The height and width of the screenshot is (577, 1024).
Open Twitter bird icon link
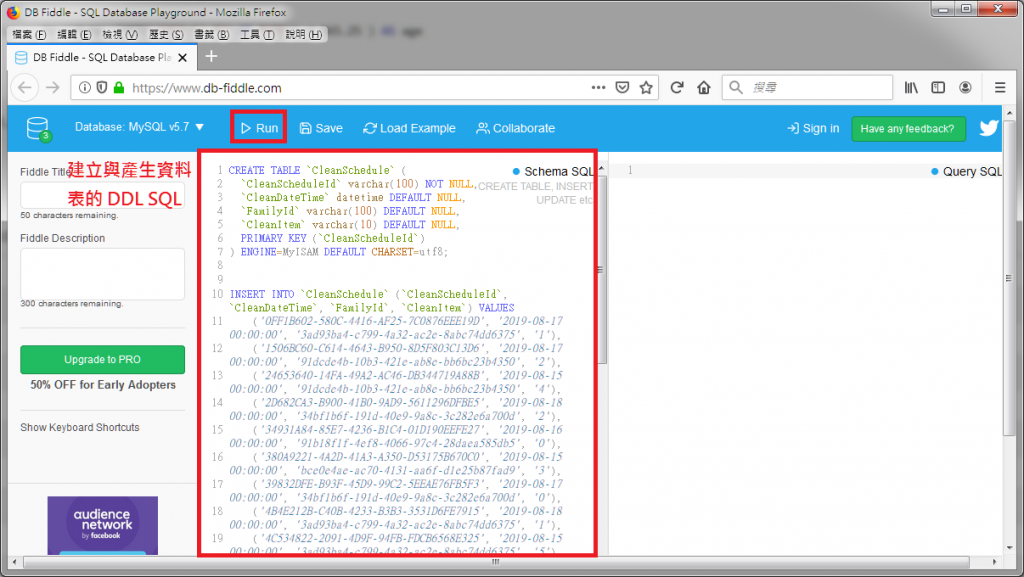(989, 128)
